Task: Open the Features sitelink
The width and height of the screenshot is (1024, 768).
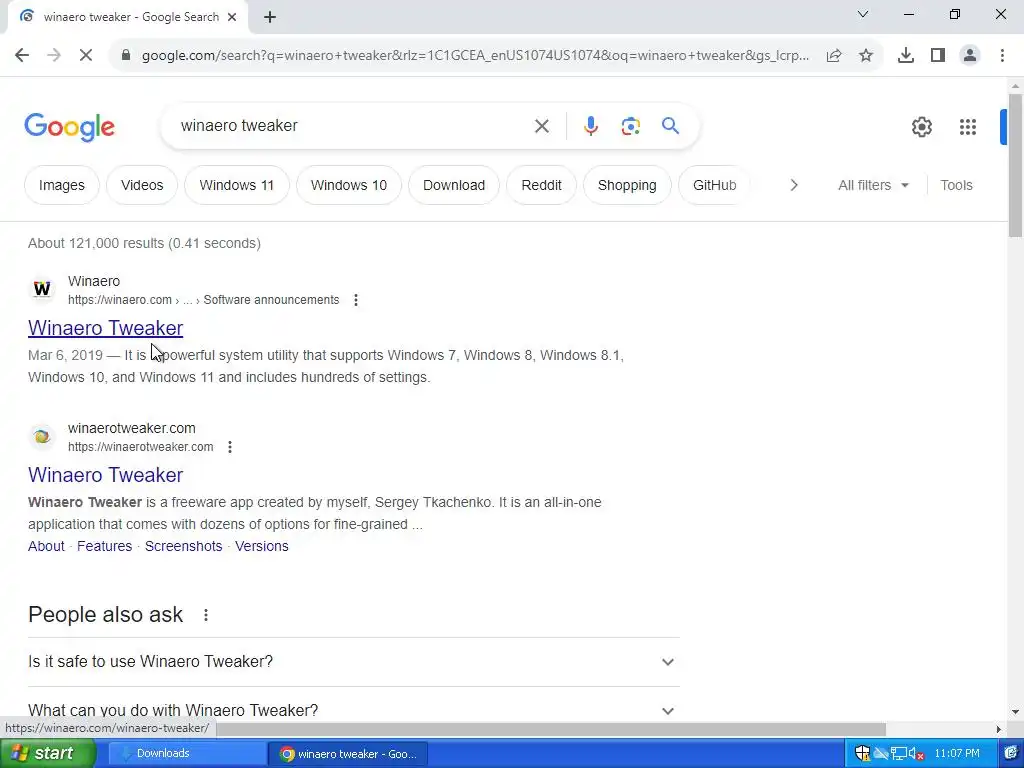Action: pos(104,546)
